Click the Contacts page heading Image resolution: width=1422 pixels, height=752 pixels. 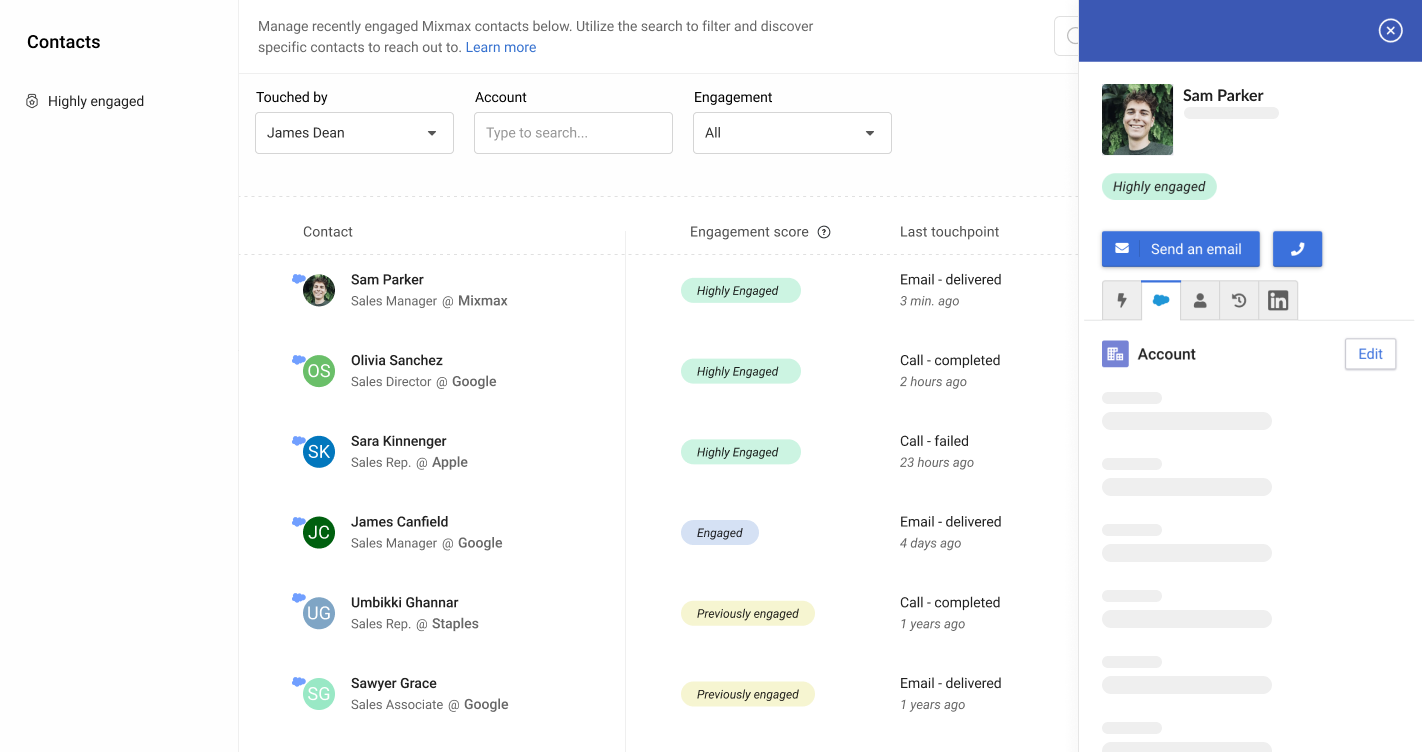pyautogui.click(x=64, y=42)
